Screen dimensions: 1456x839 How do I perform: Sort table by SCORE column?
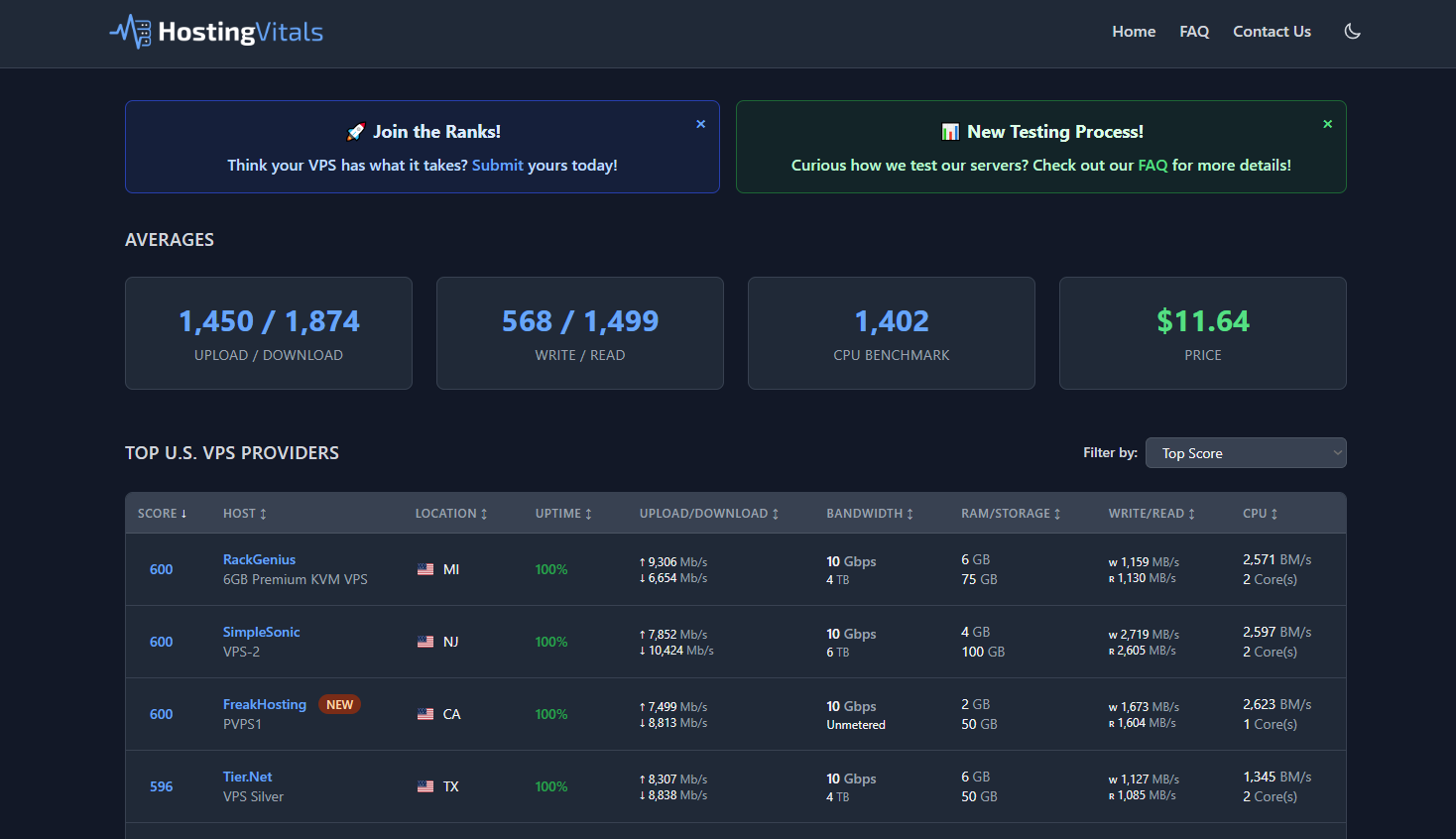pyautogui.click(x=162, y=514)
